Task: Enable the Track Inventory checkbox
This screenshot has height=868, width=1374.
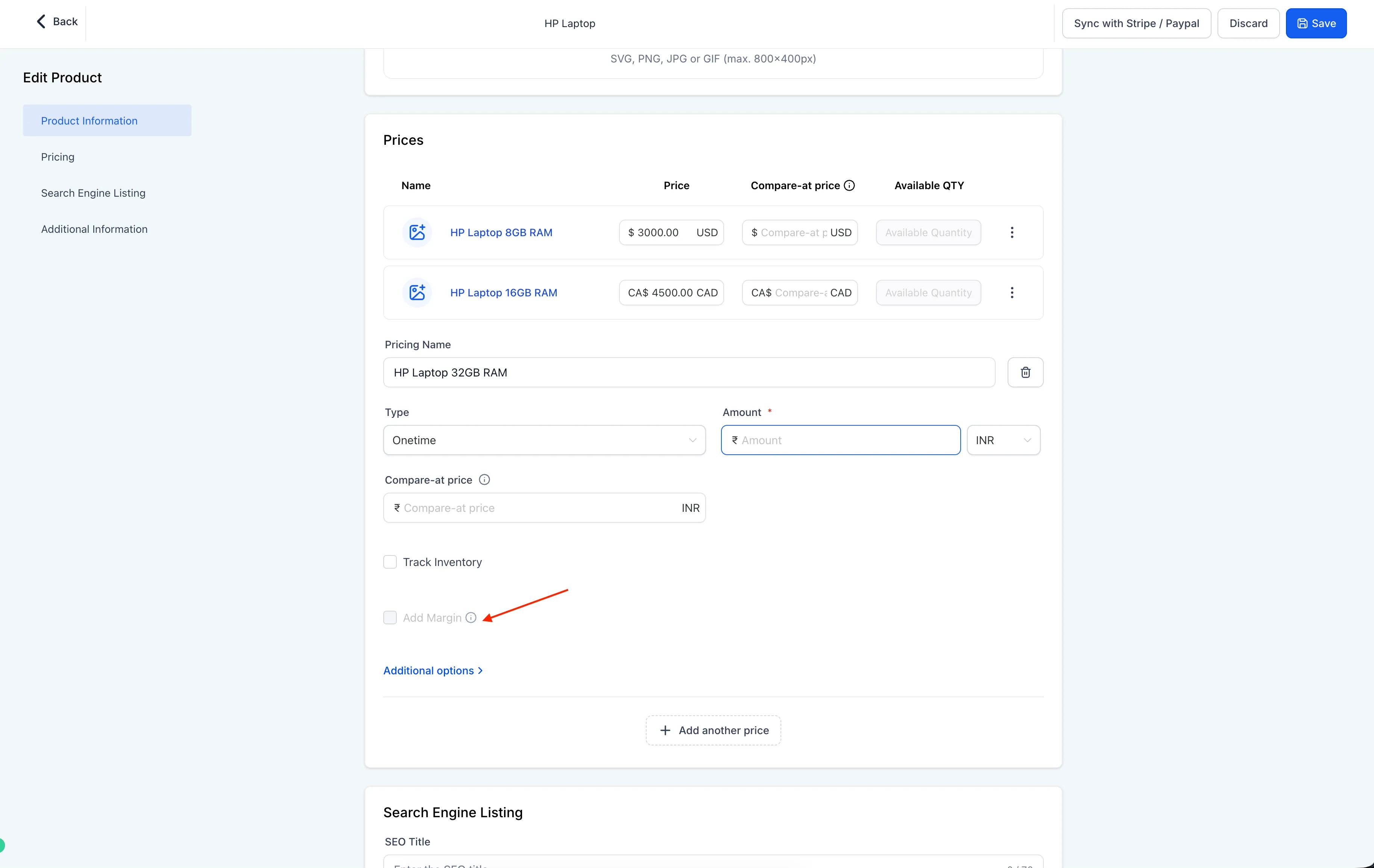Action: [x=390, y=561]
